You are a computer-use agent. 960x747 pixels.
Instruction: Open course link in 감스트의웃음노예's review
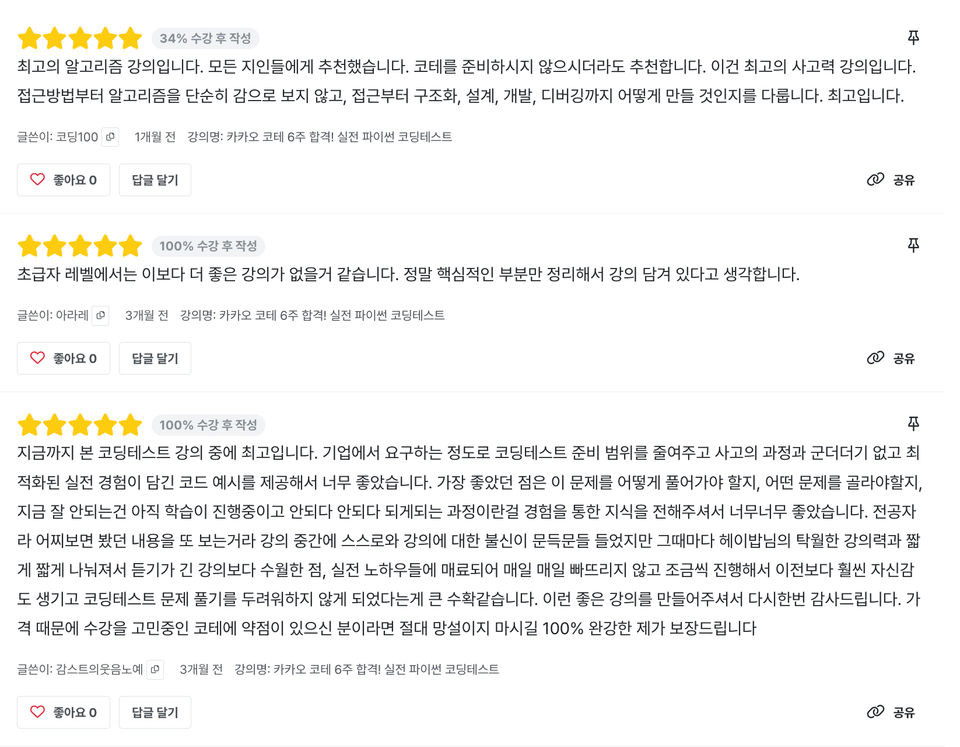386,670
